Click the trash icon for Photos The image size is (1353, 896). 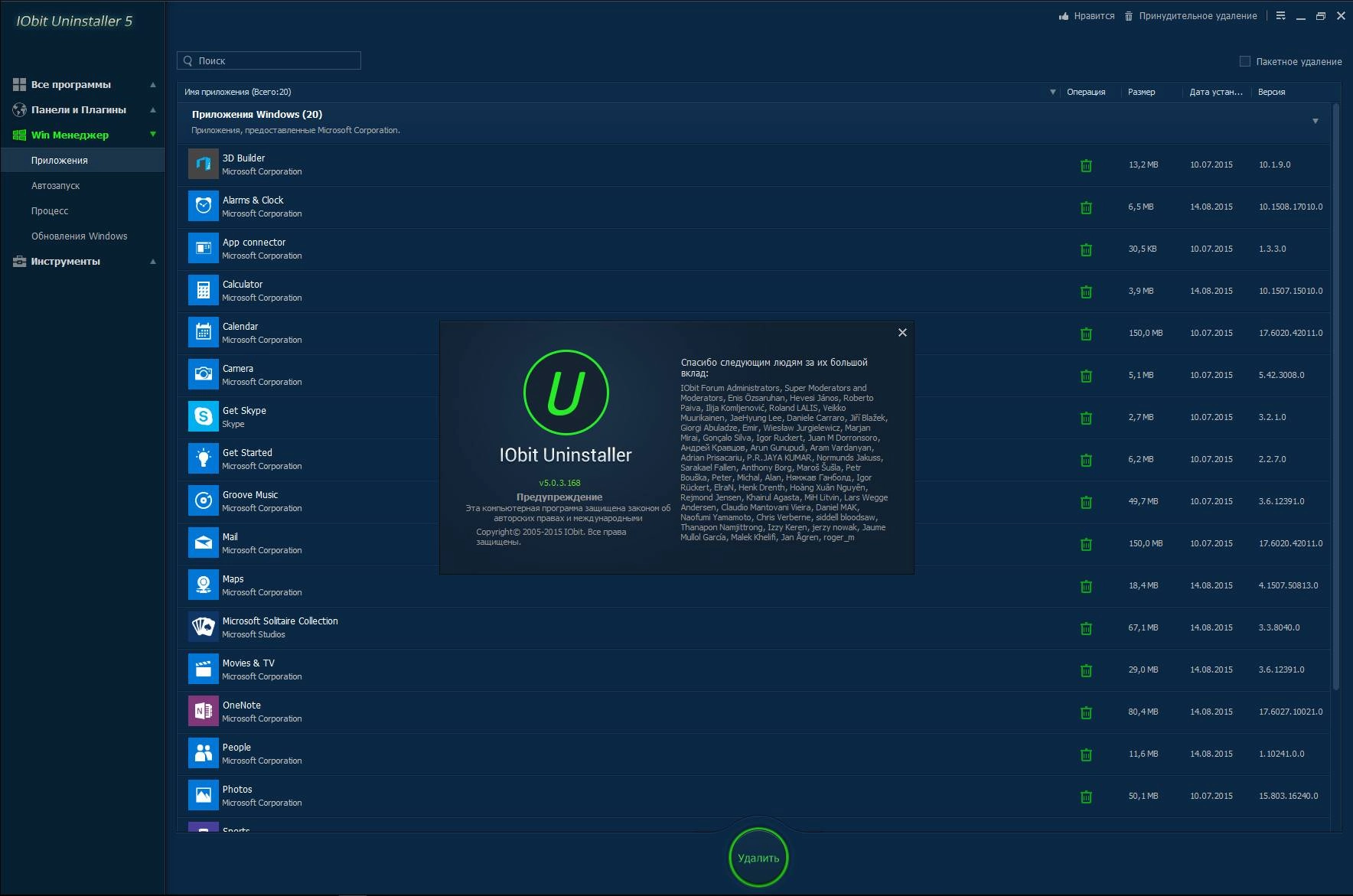(x=1086, y=797)
